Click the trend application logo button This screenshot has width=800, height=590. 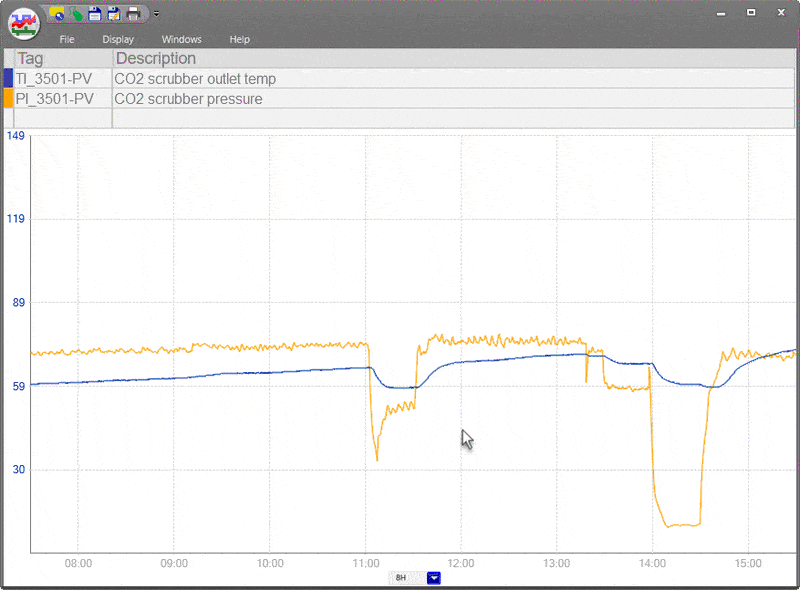[23, 23]
